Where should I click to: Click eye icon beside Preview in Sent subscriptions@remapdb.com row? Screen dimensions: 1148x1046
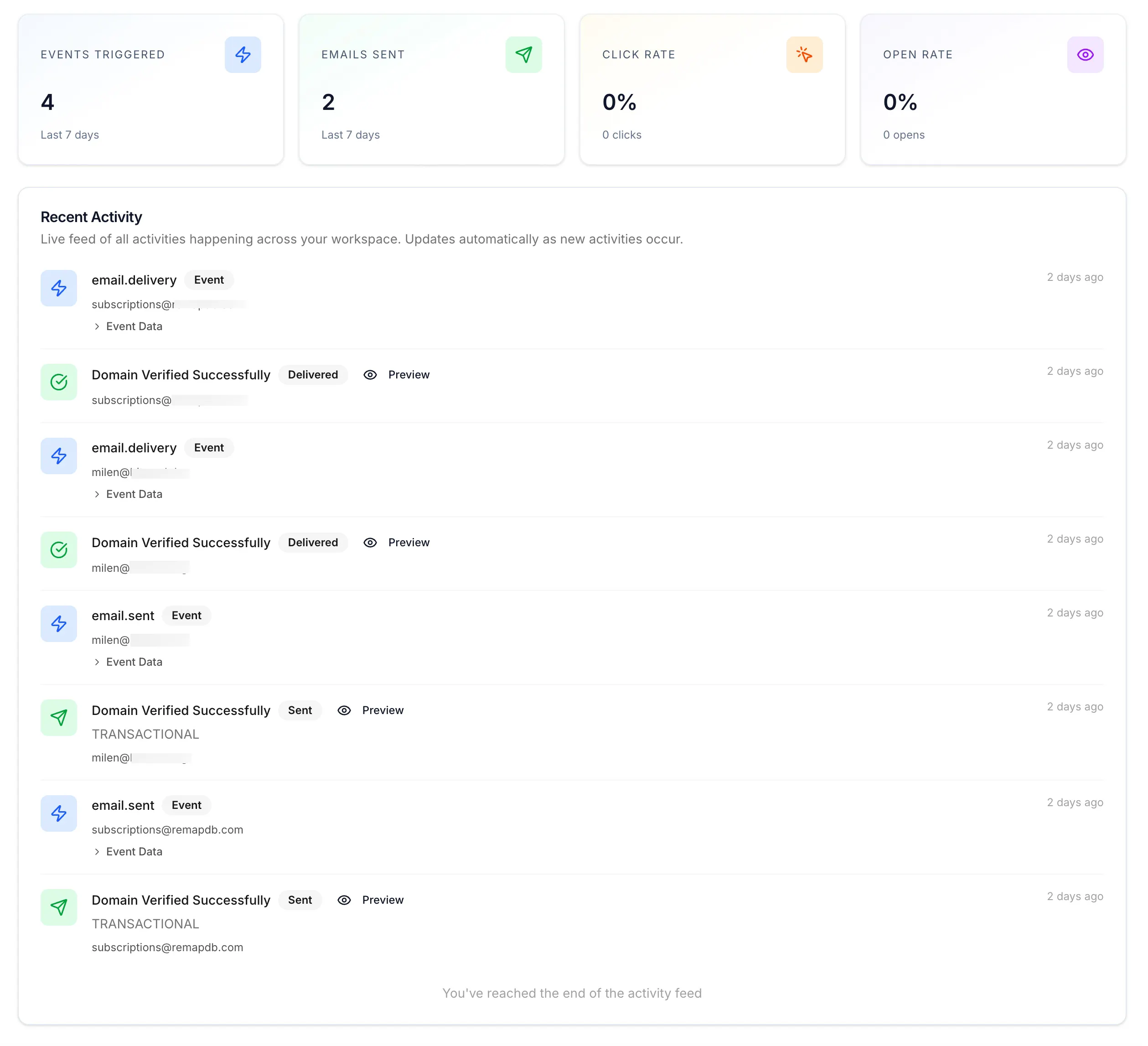pos(344,900)
